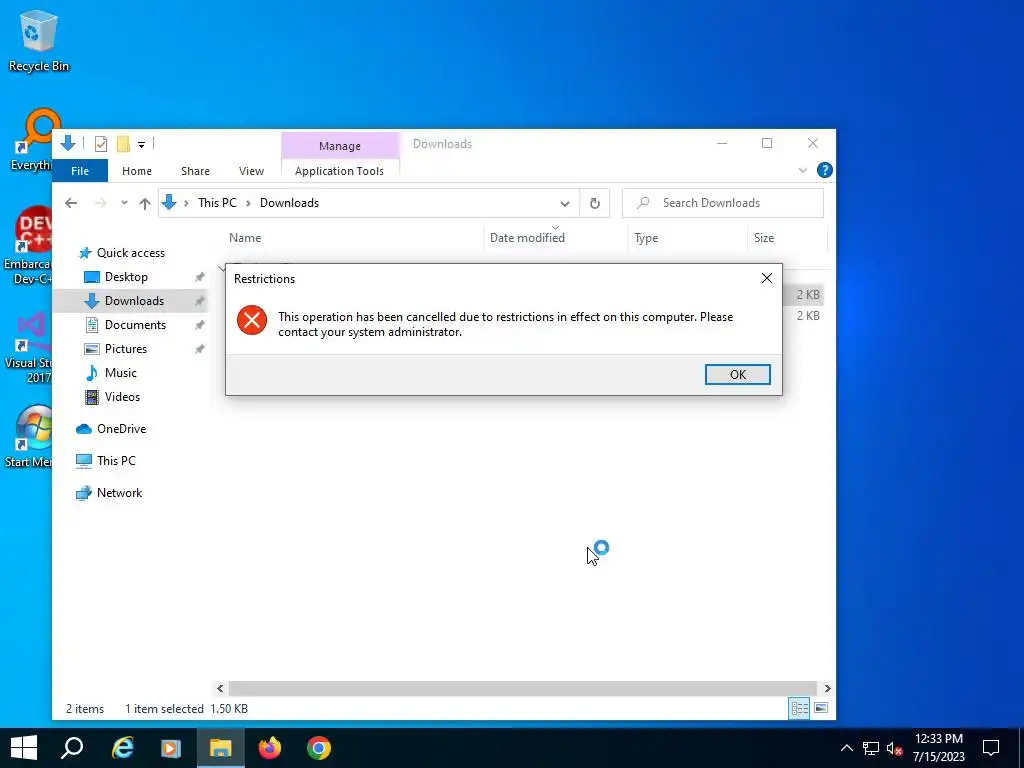Click scroll right arrow on horizontal scrollbar
The height and width of the screenshot is (768, 1024).
[827, 688]
